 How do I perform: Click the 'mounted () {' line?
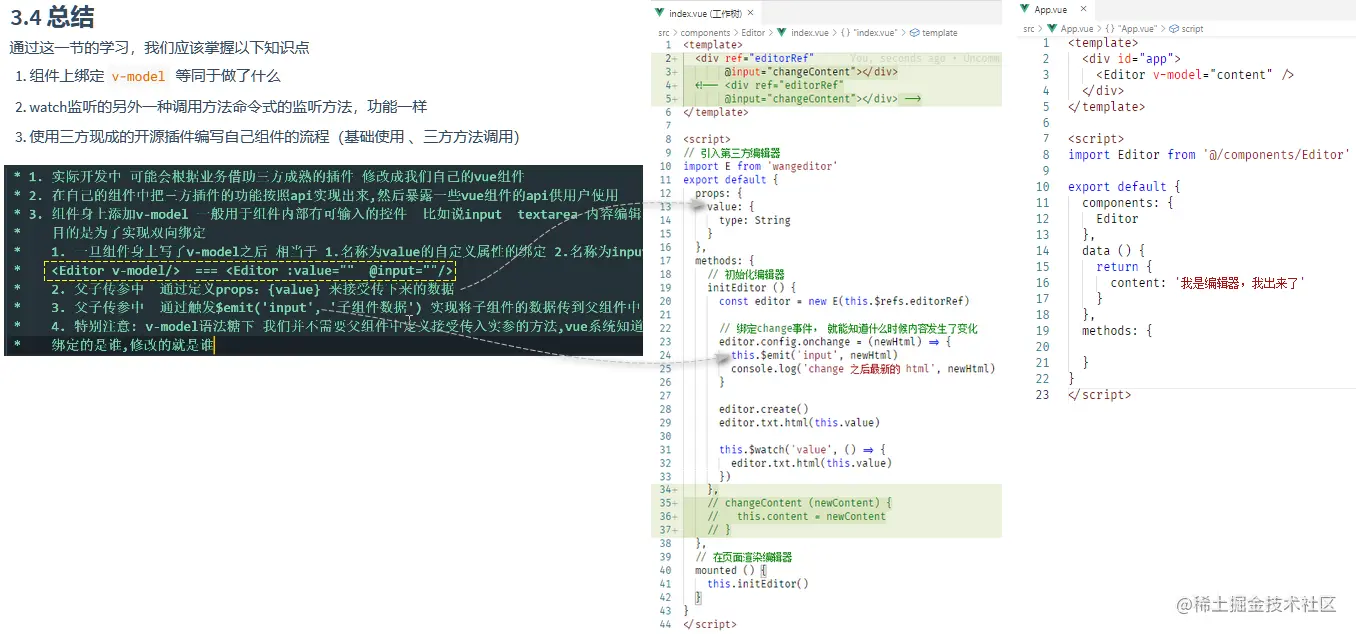(730, 570)
